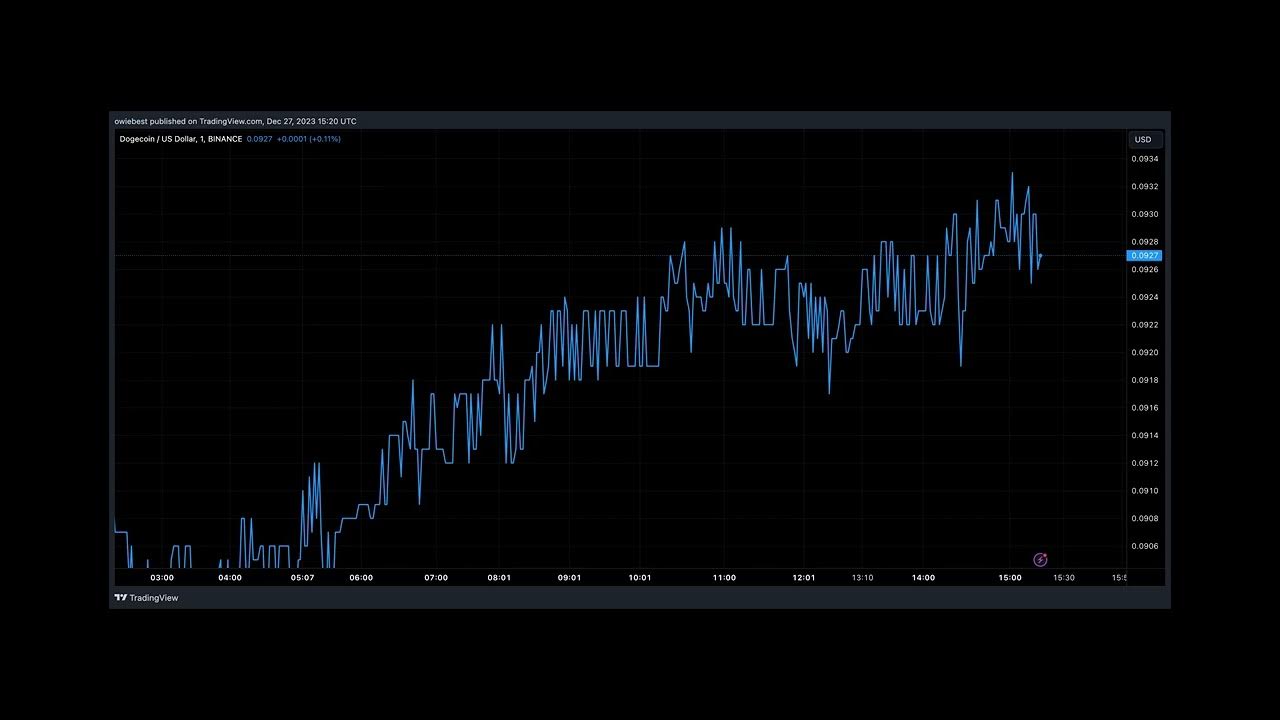Click the pink lightning bolt icon

click(1040, 560)
